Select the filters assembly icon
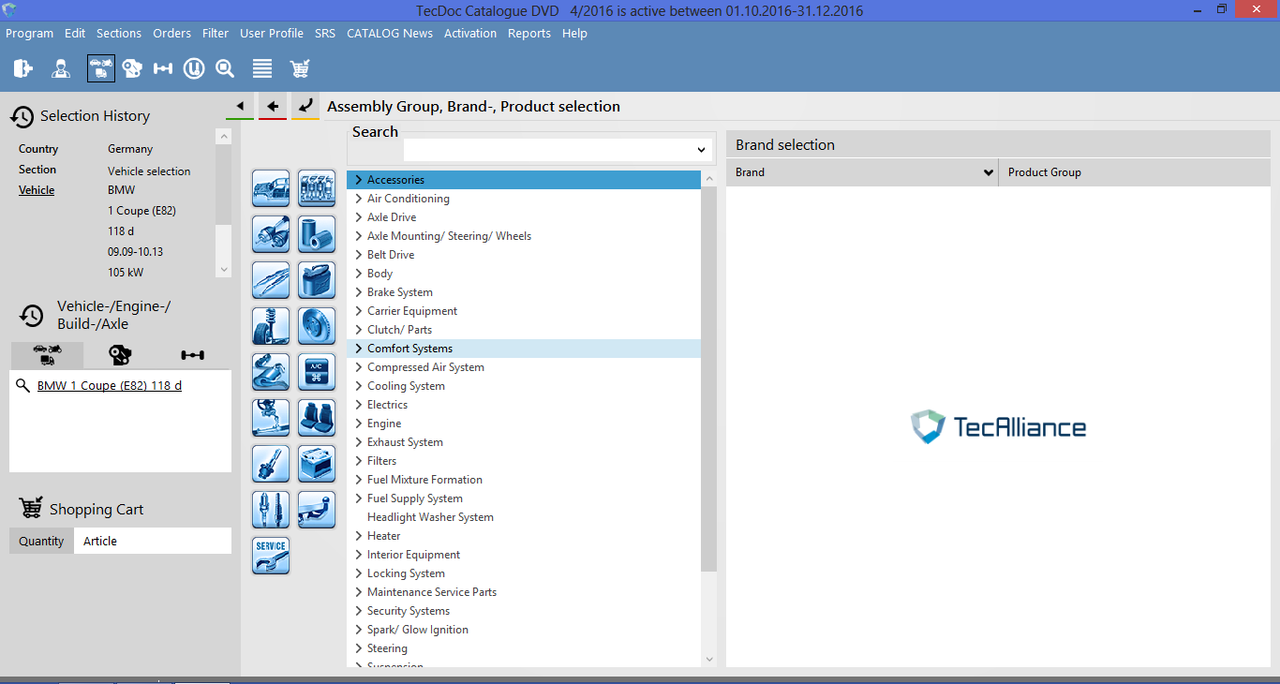This screenshot has width=1280, height=684. (317, 234)
